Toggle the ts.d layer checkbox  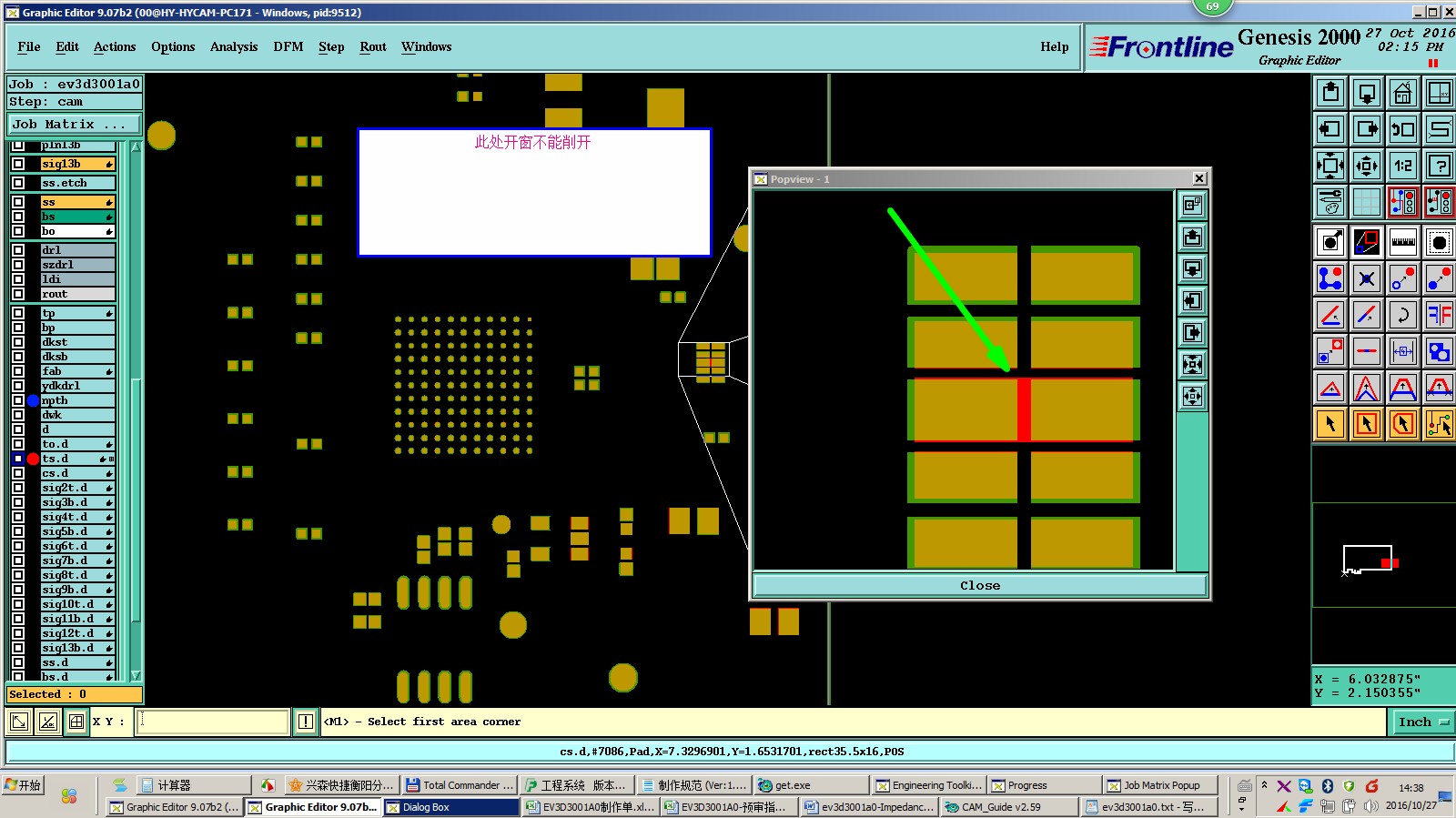[x=18, y=459]
